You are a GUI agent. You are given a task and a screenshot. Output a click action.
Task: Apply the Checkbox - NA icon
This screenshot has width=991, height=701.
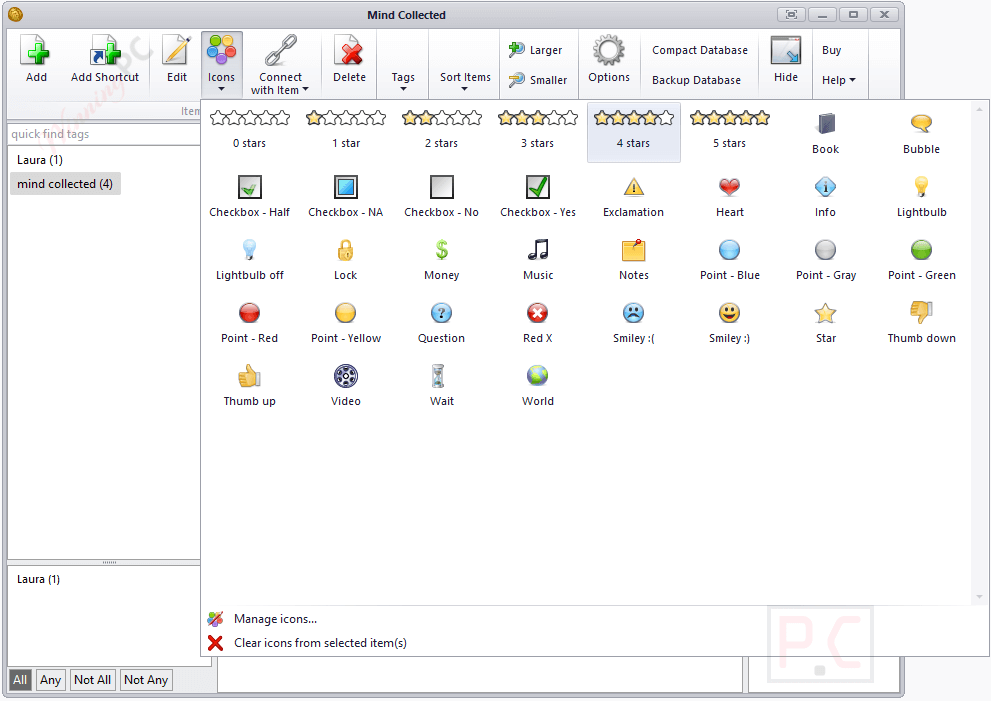click(x=346, y=196)
